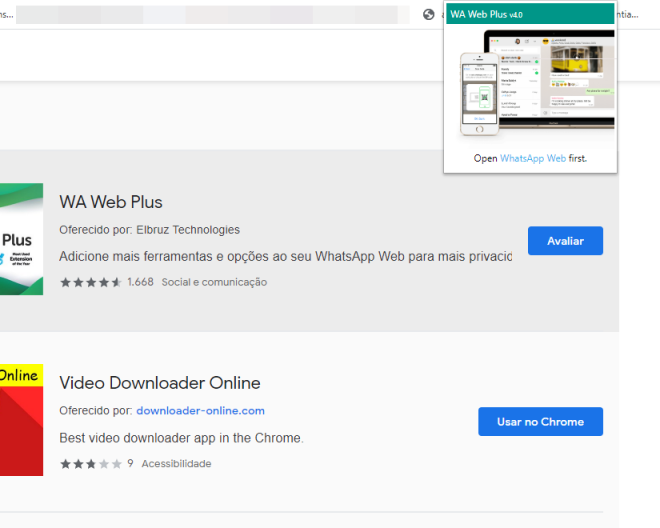
Task: Click WA Web Plus star rating
Action: point(90,282)
